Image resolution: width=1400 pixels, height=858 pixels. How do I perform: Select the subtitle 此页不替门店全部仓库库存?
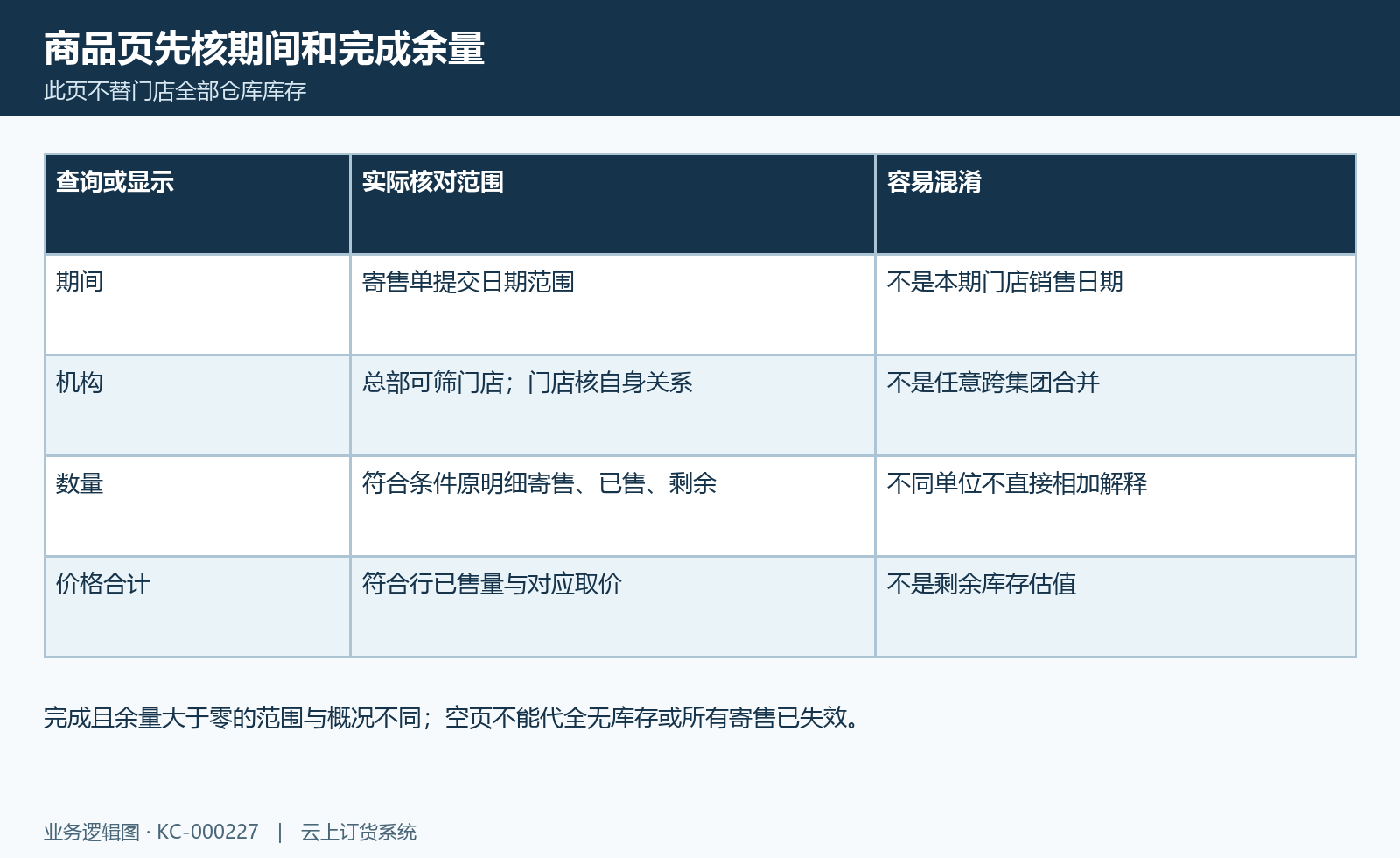coord(175,91)
